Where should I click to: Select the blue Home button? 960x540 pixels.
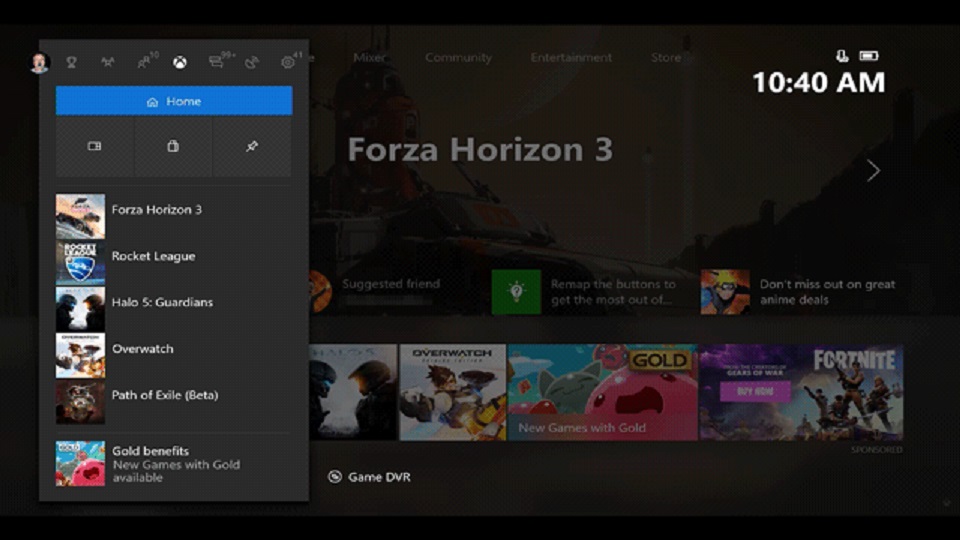[x=174, y=101]
